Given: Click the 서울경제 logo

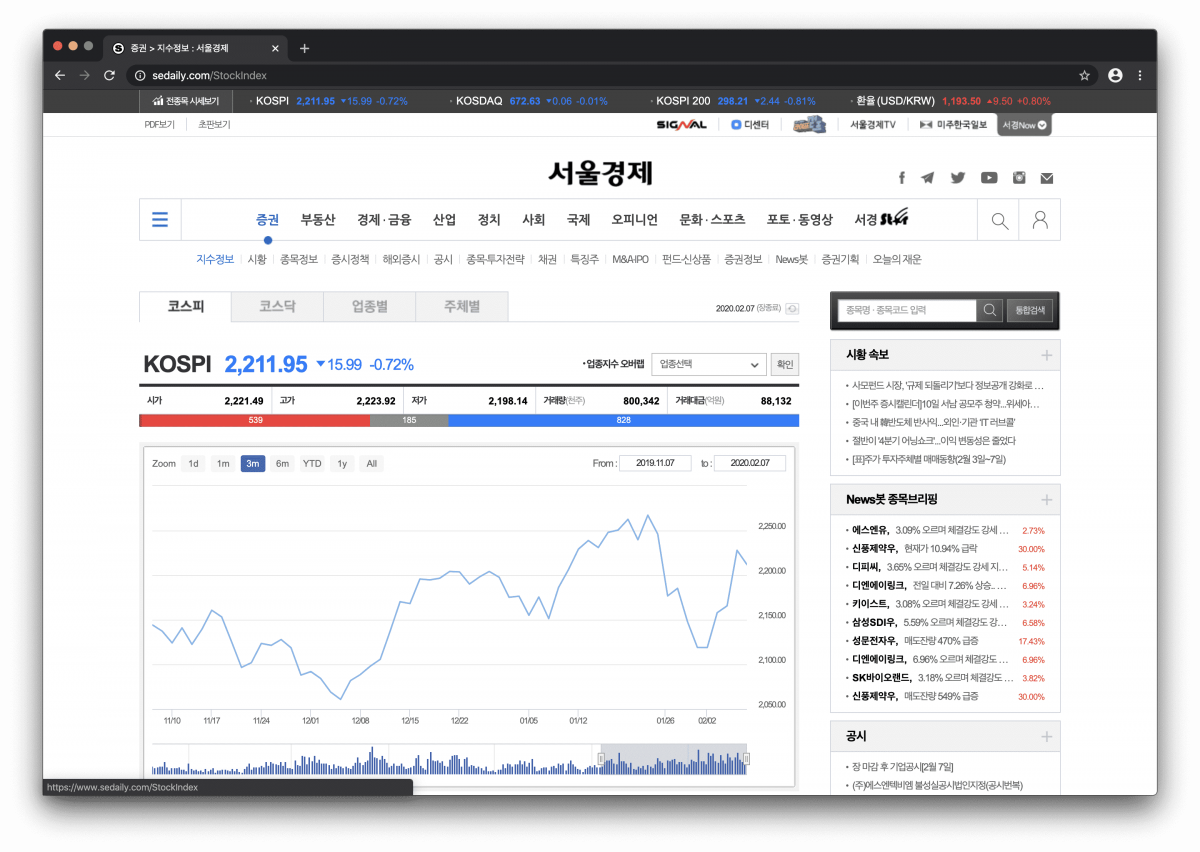Looking at the screenshot, I should click(600, 173).
